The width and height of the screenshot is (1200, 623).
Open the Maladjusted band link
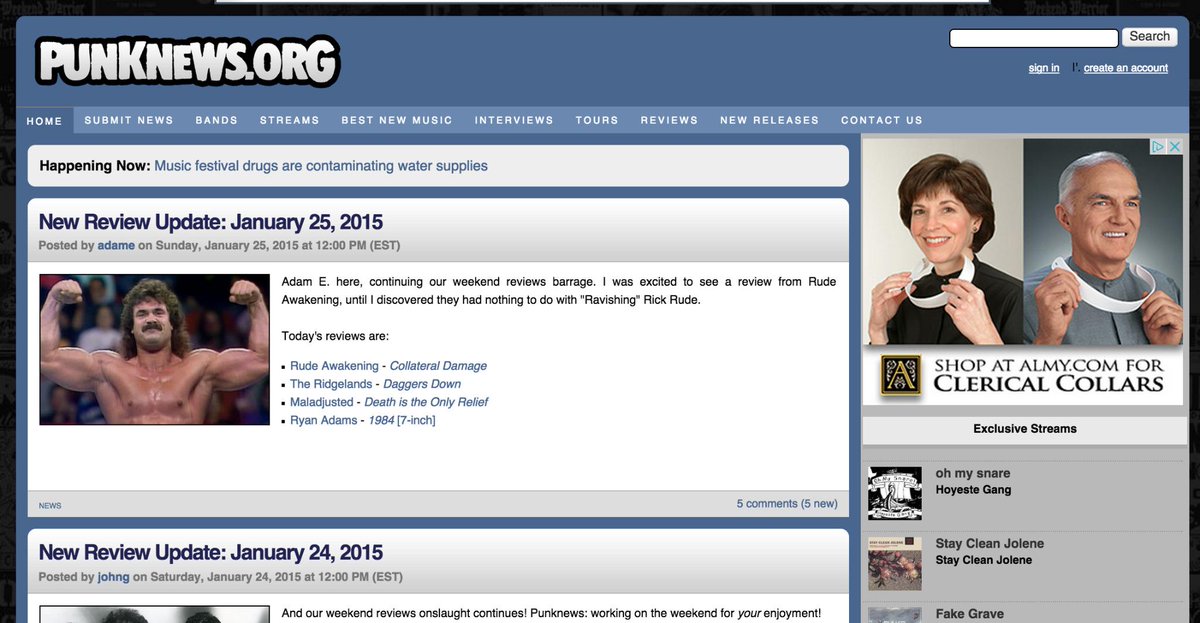322,402
